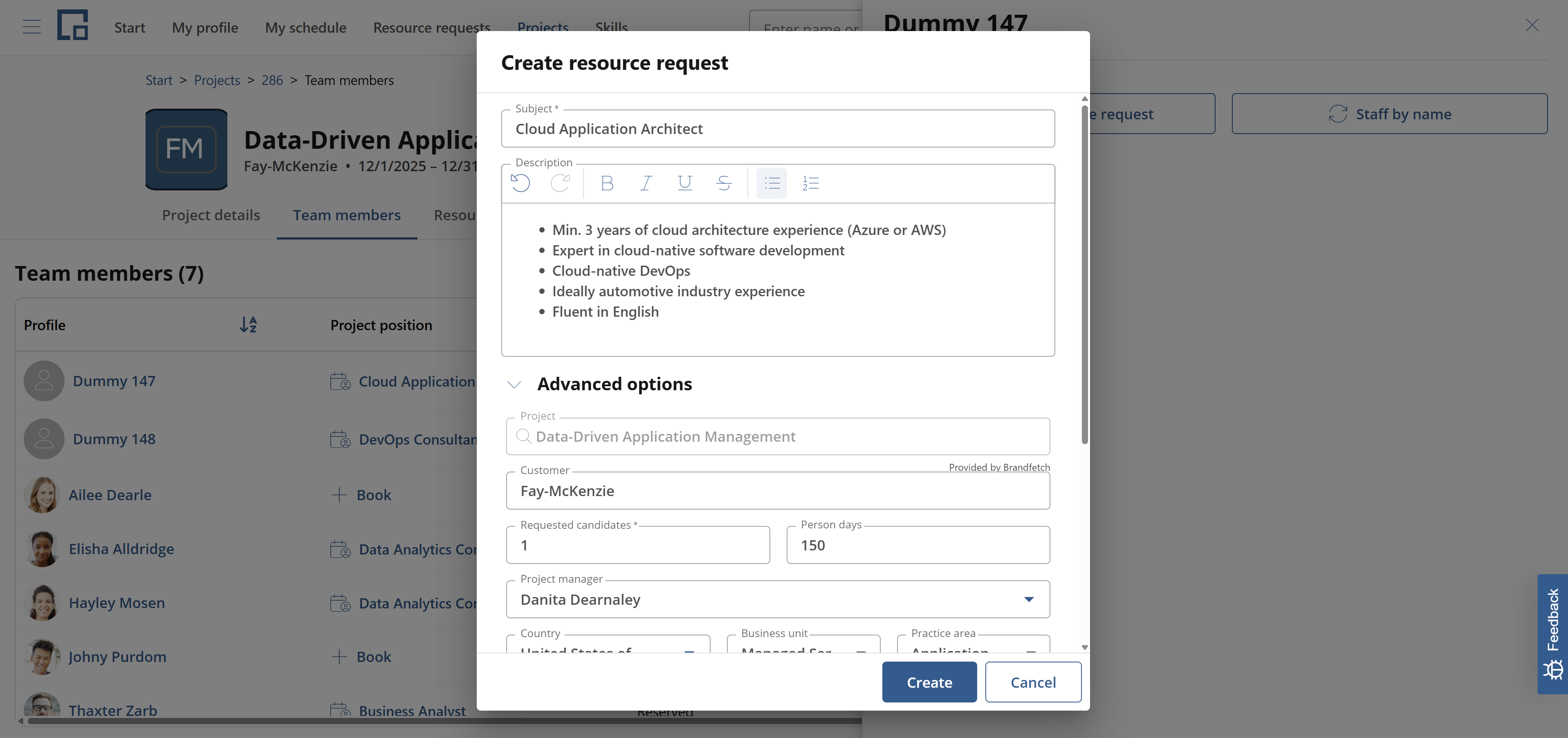Click the booking calendar icon for Dummy 147
Viewport: 1568px width, 738px height.
coord(340,382)
